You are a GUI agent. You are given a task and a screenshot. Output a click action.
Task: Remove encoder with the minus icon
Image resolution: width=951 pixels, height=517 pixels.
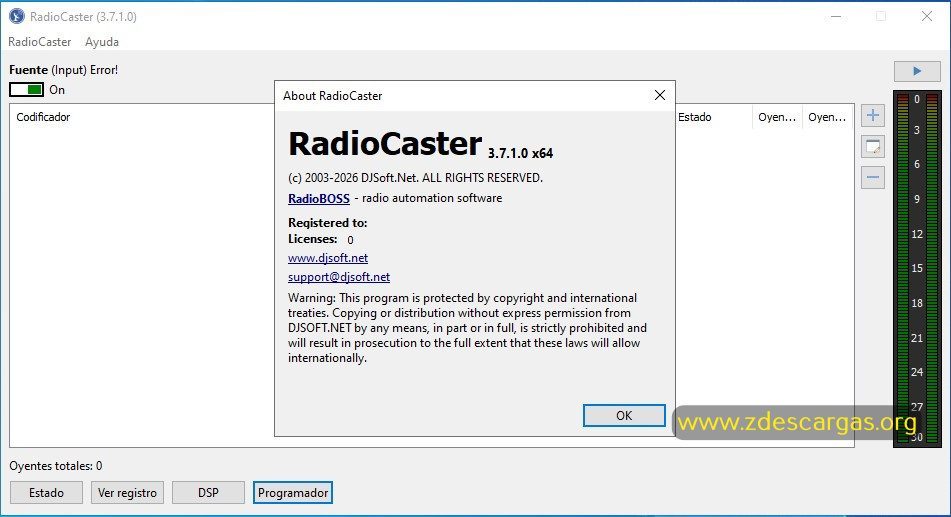873,177
